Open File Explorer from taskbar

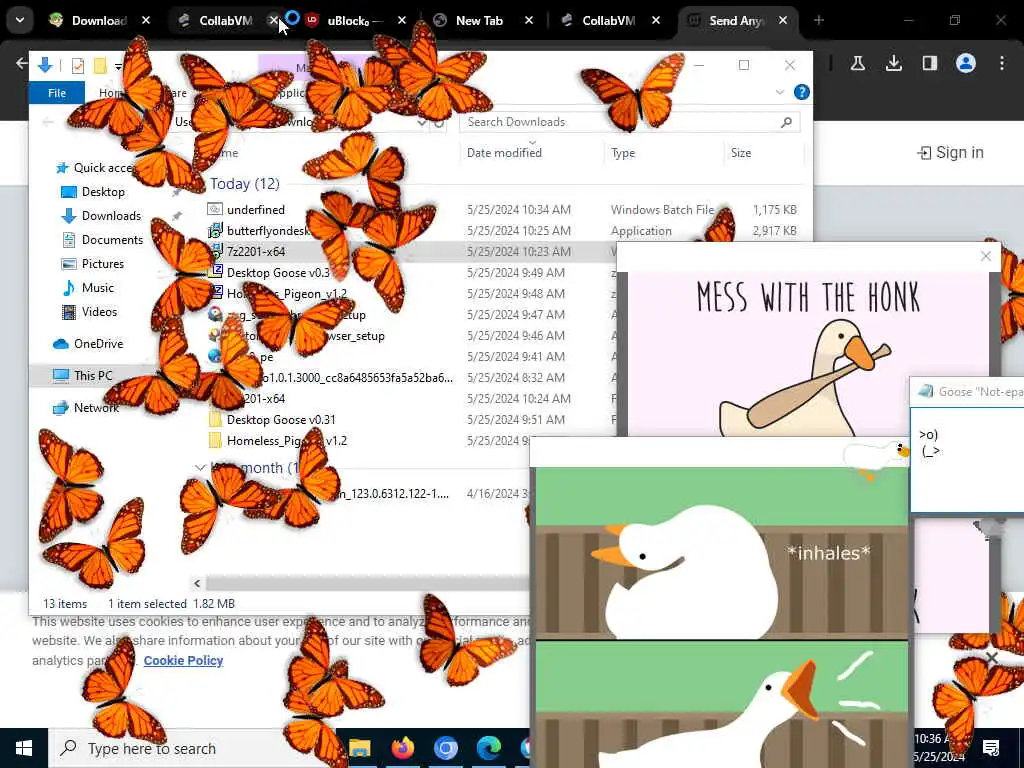click(360, 748)
